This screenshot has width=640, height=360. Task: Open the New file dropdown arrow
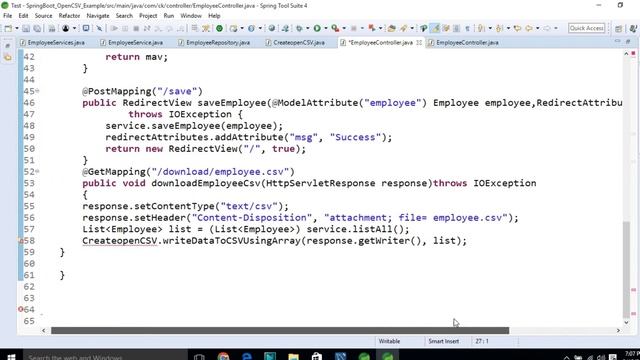click(16, 28)
